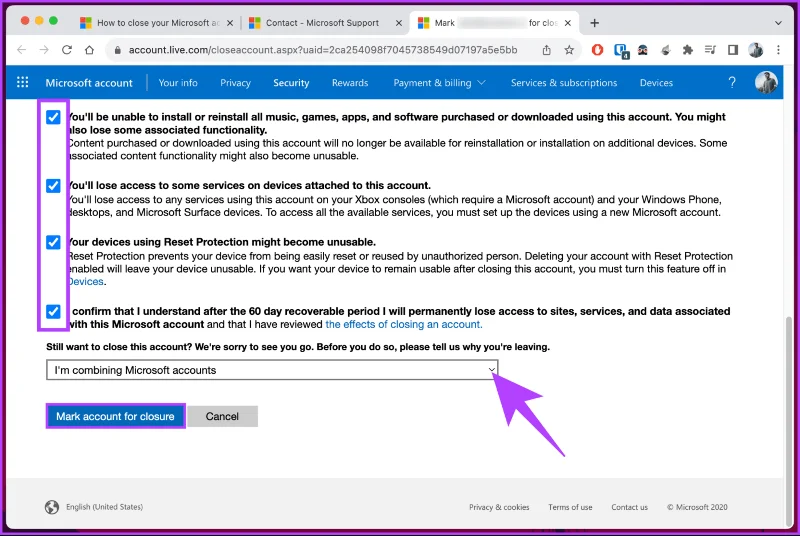This screenshot has height=536, width=800.
Task: Uncheck 'lose access to some services' checkbox
Action: point(53,186)
